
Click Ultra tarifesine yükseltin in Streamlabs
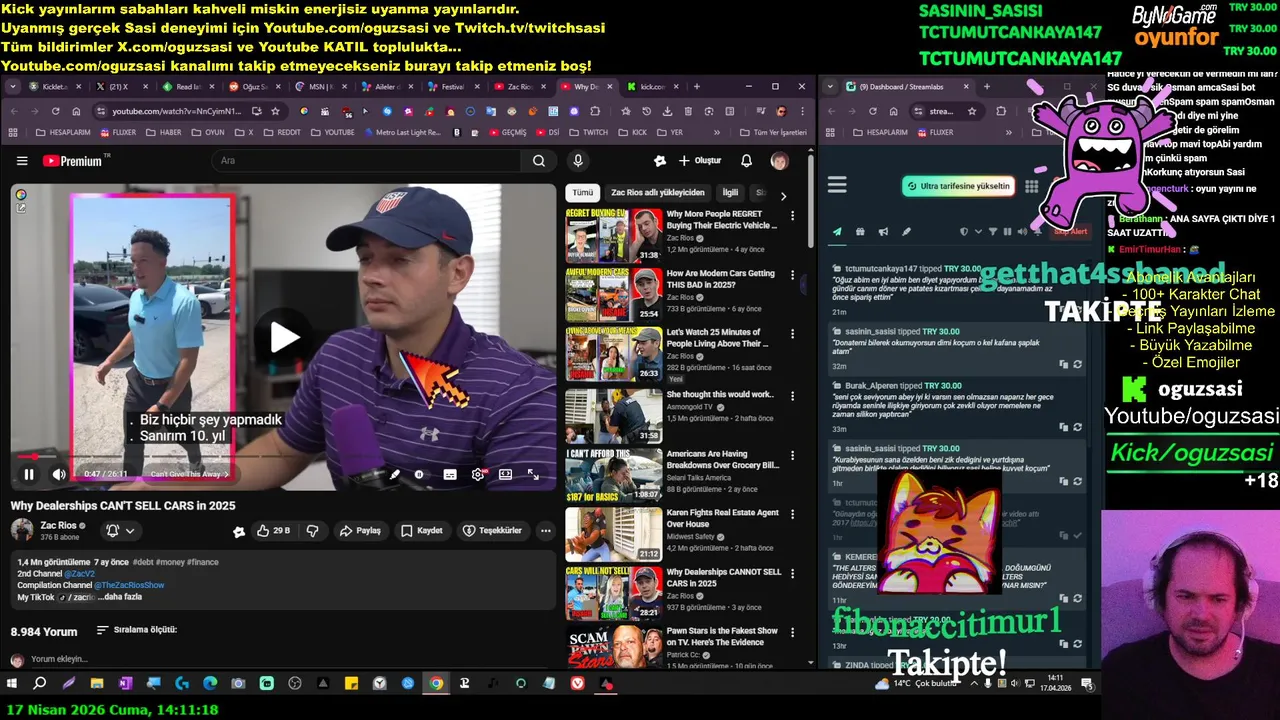[958, 186]
